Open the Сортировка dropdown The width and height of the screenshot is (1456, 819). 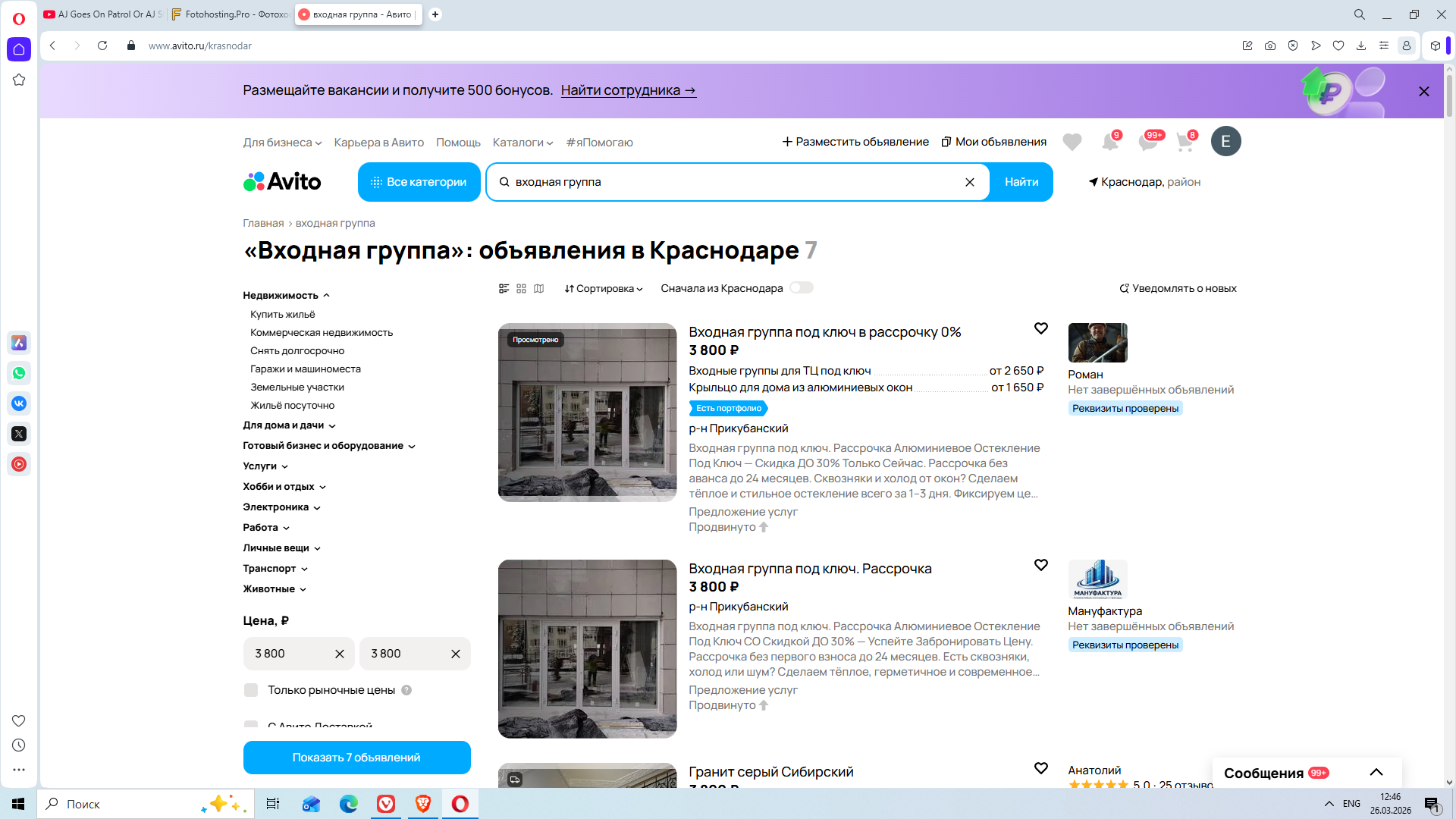pos(604,289)
